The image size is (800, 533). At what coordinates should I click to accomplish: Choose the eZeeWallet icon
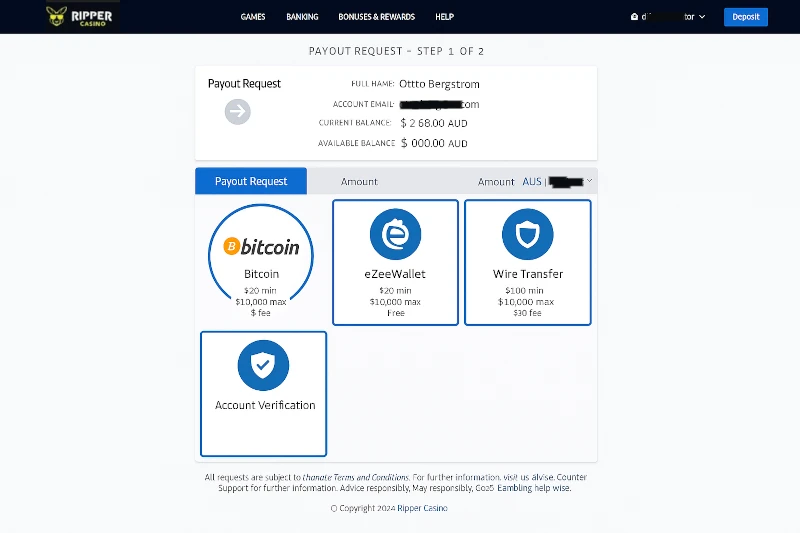395,235
